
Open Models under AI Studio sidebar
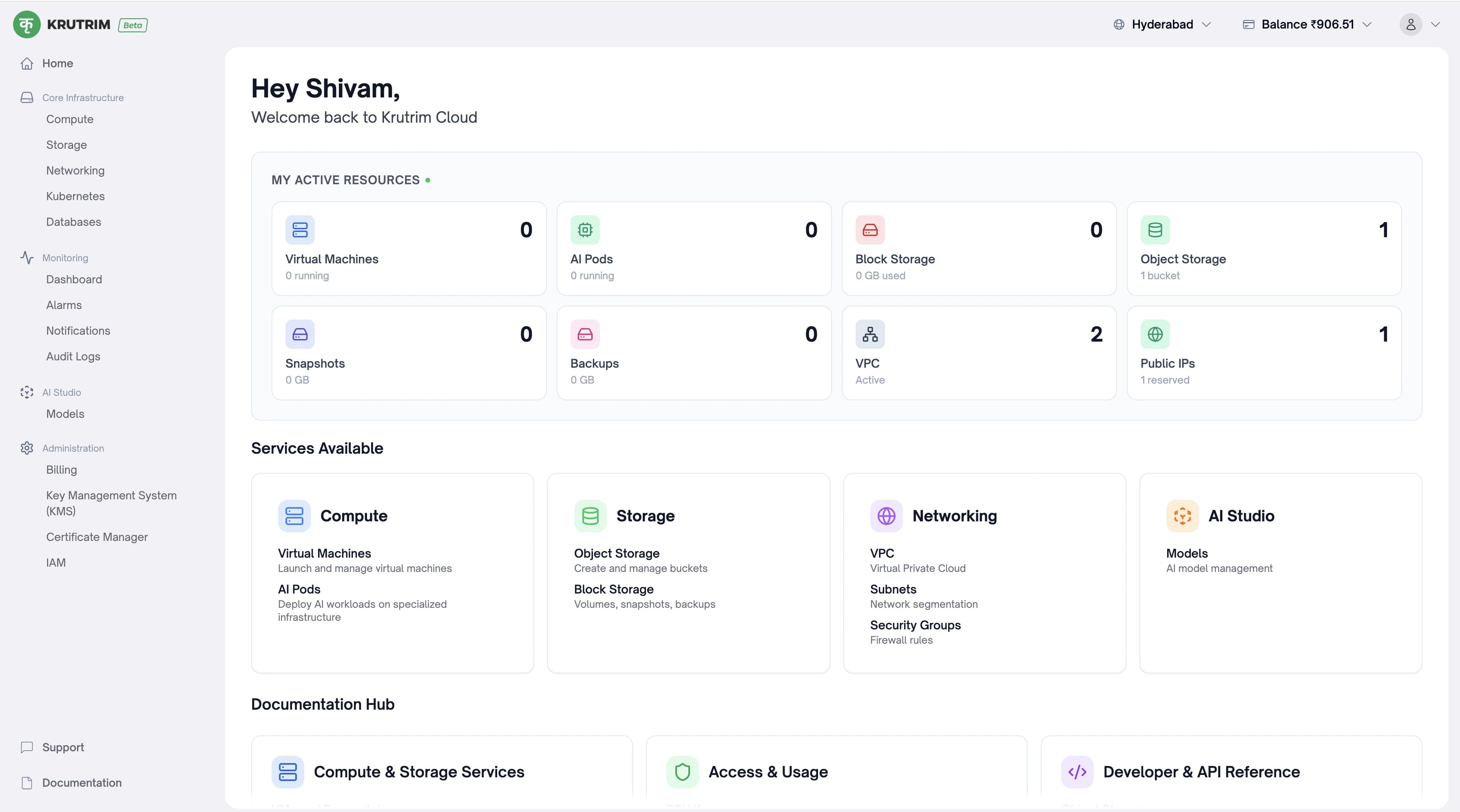(x=65, y=414)
